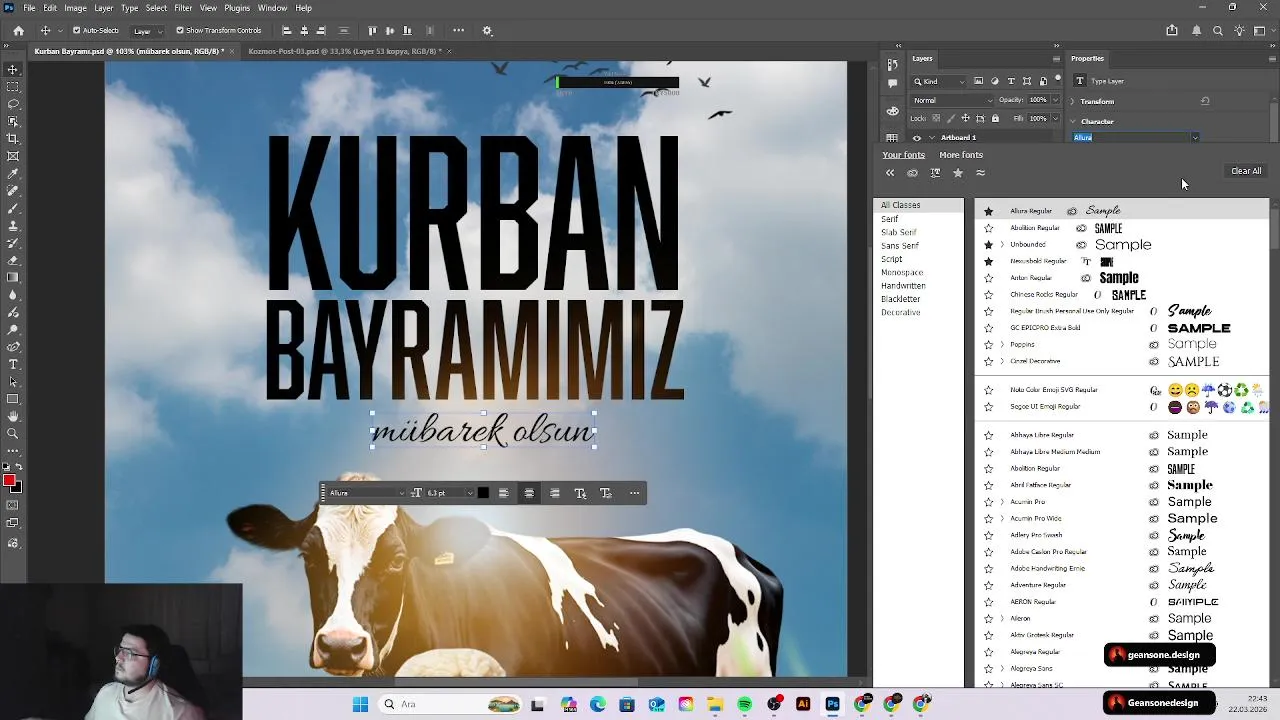Open Auto-Select Layer dropdown

pos(147,31)
